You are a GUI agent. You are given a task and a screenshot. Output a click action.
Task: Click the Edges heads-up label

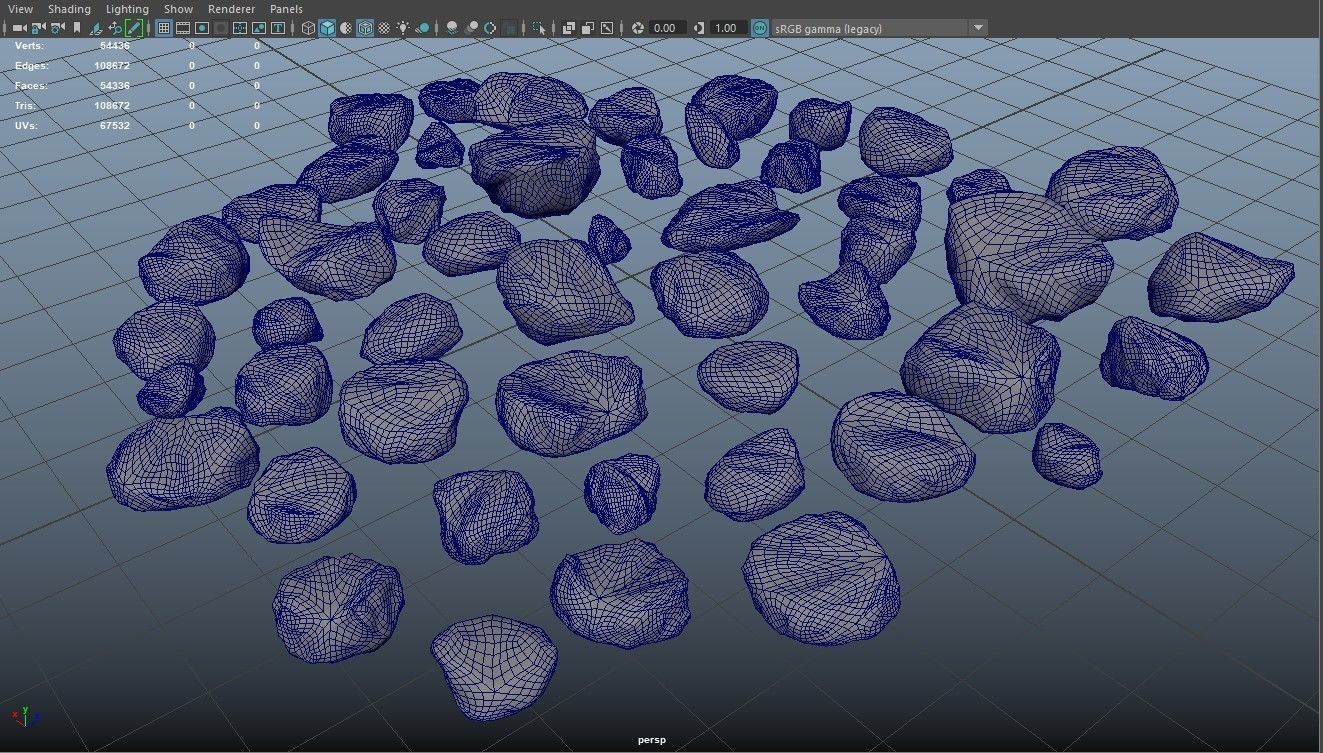click(31, 66)
